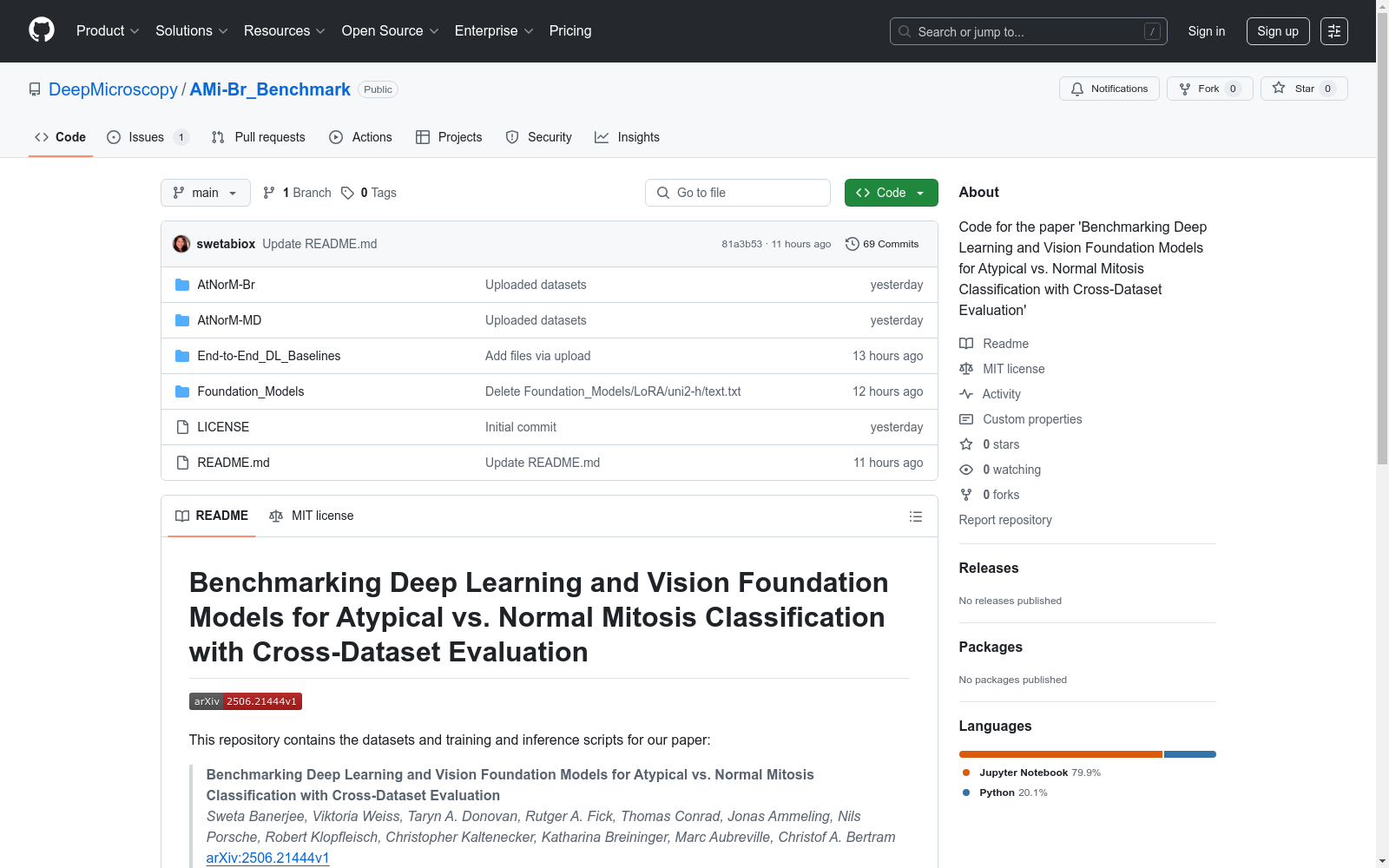Select the README tab in file viewer
Image resolution: width=1389 pixels, height=868 pixels.
(x=212, y=516)
